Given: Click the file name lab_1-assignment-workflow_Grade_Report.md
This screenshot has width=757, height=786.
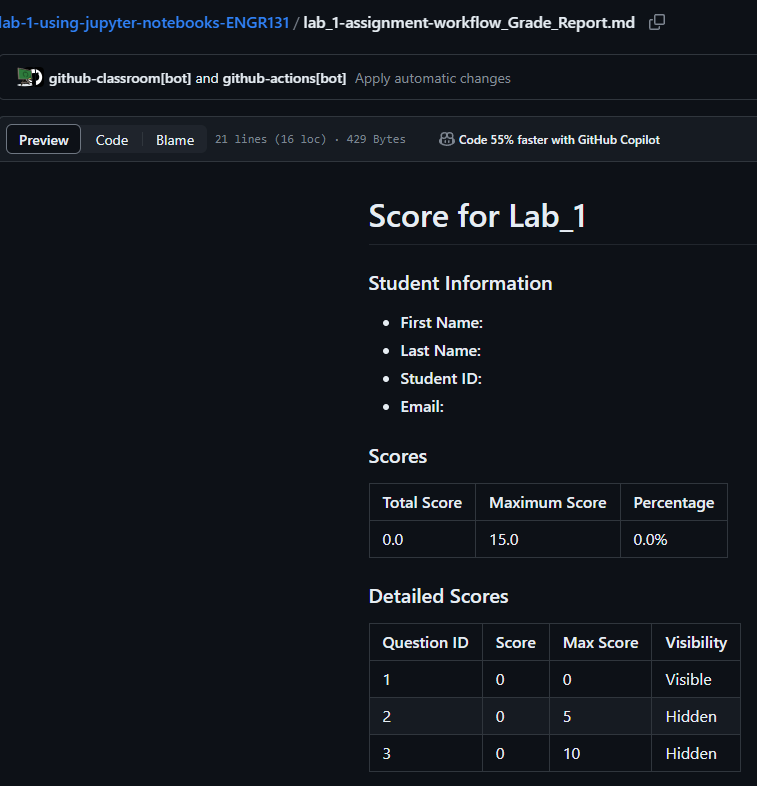Looking at the screenshot, I should [x=469, y=23].
